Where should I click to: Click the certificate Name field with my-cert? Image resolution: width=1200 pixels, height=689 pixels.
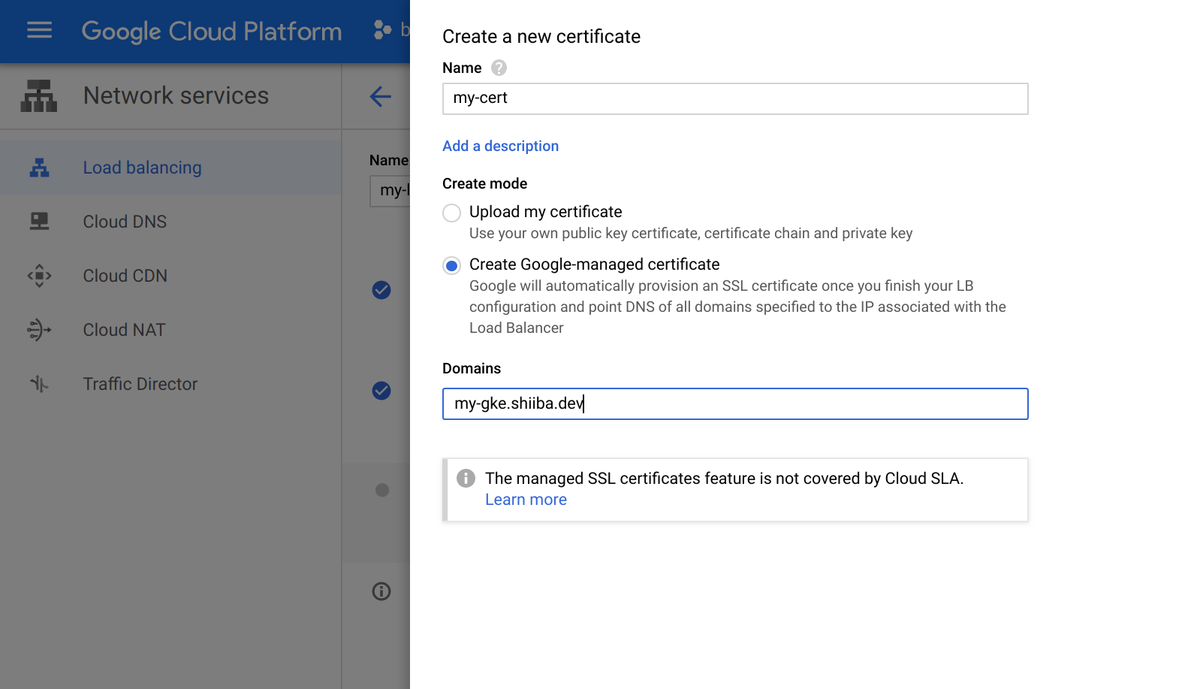pos(735,98)
